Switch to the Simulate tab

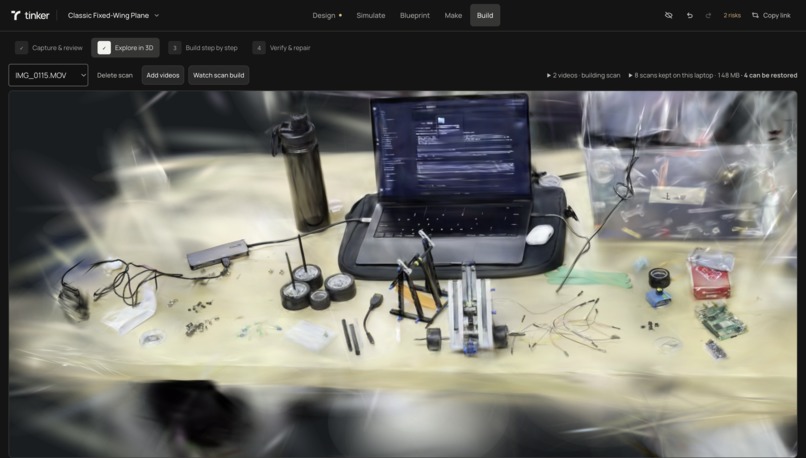pyautogui.click(x=371, y=15)
